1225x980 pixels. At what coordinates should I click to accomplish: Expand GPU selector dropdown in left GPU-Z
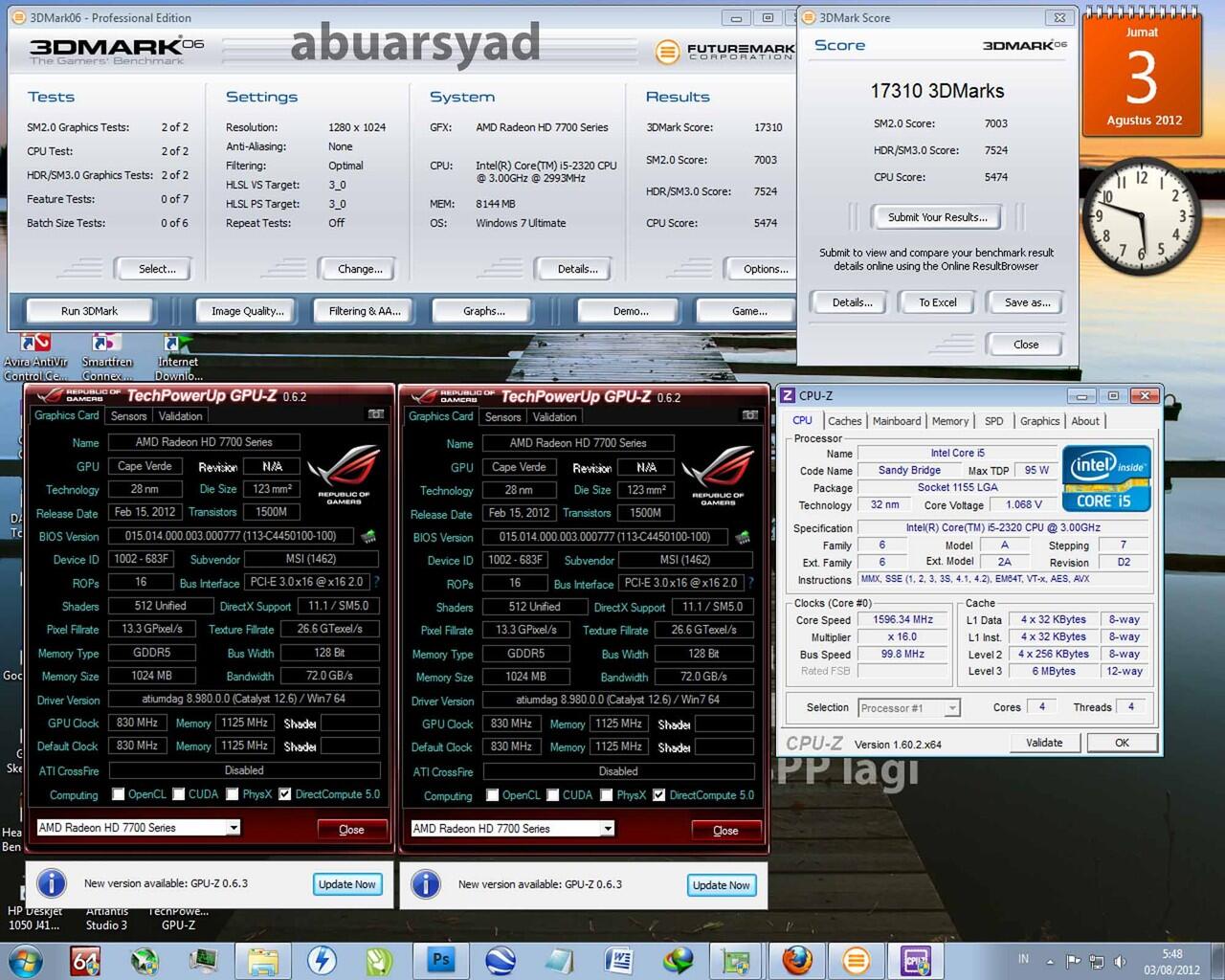[x=234, y=828]
